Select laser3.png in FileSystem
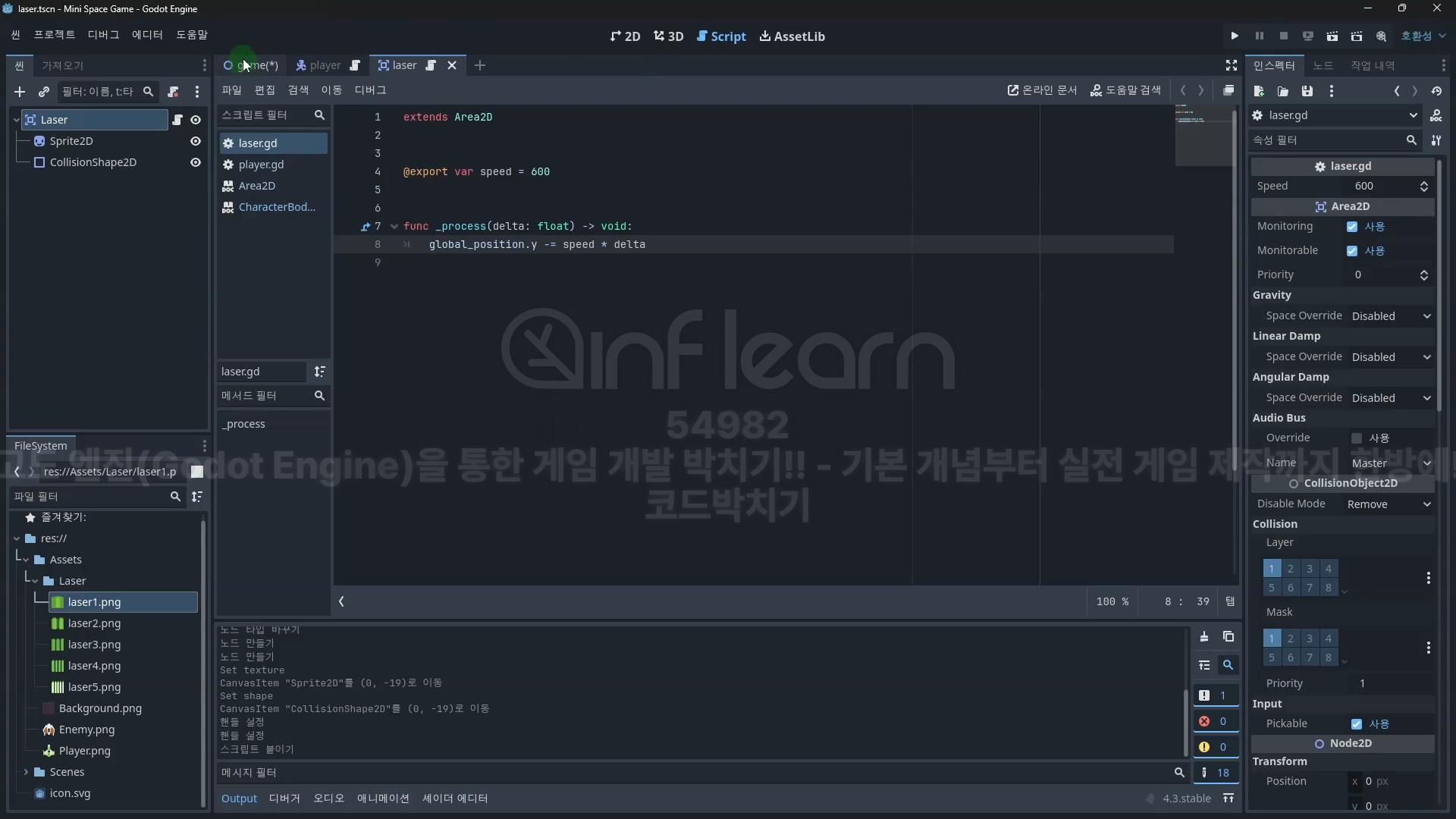Viewport: 1456px width, 819px height. pos(94,645)
